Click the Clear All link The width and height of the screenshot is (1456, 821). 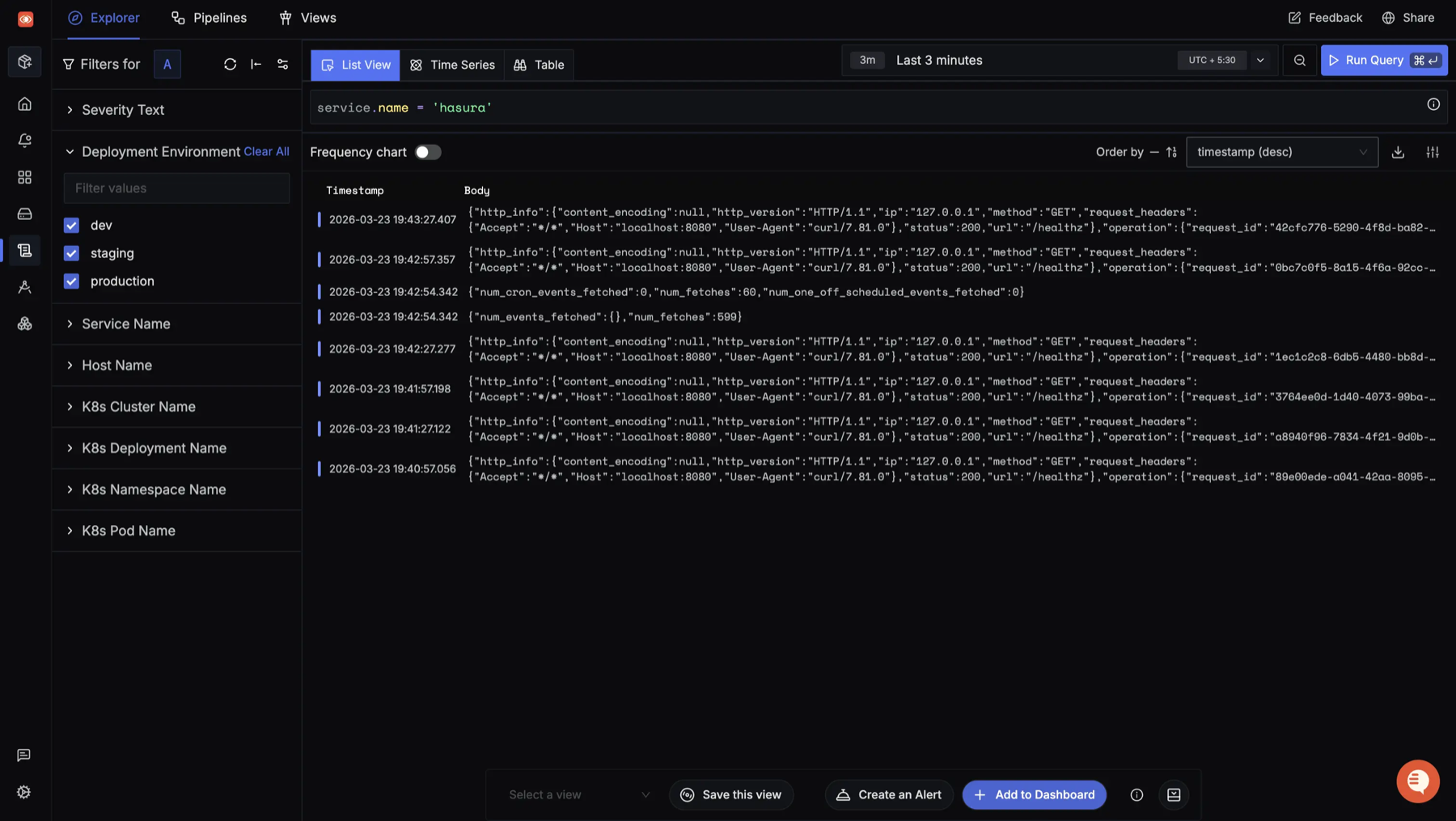(x=266, y=152)
